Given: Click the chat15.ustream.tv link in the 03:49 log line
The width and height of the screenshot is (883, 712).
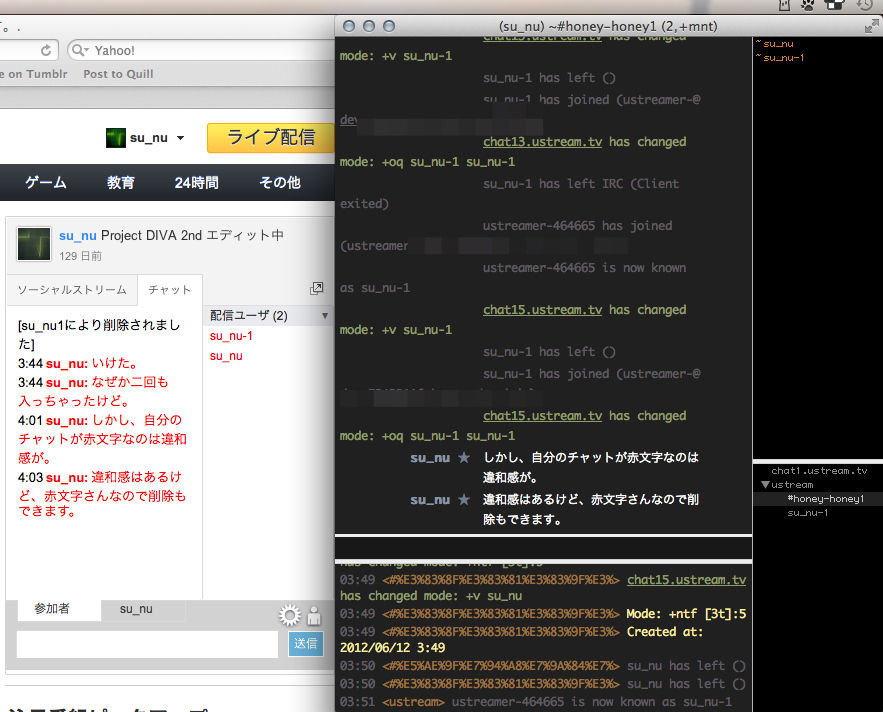Looking at the screenshot, I should pos(686,580).
